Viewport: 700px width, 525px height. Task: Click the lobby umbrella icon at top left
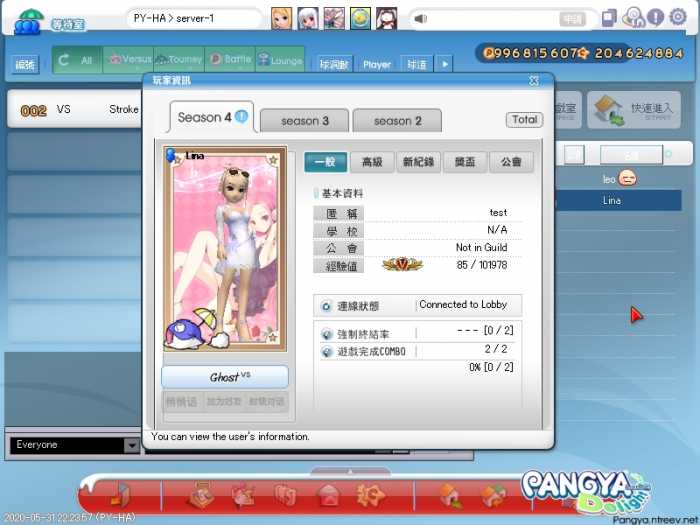(x=29, y=22)
